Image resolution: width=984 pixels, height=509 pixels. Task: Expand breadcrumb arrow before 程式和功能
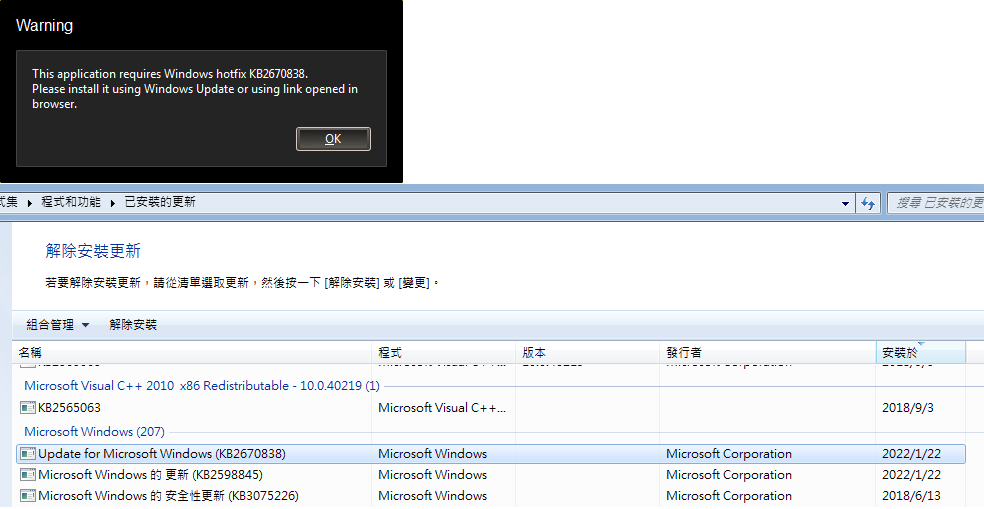click(x=29, y=203)
